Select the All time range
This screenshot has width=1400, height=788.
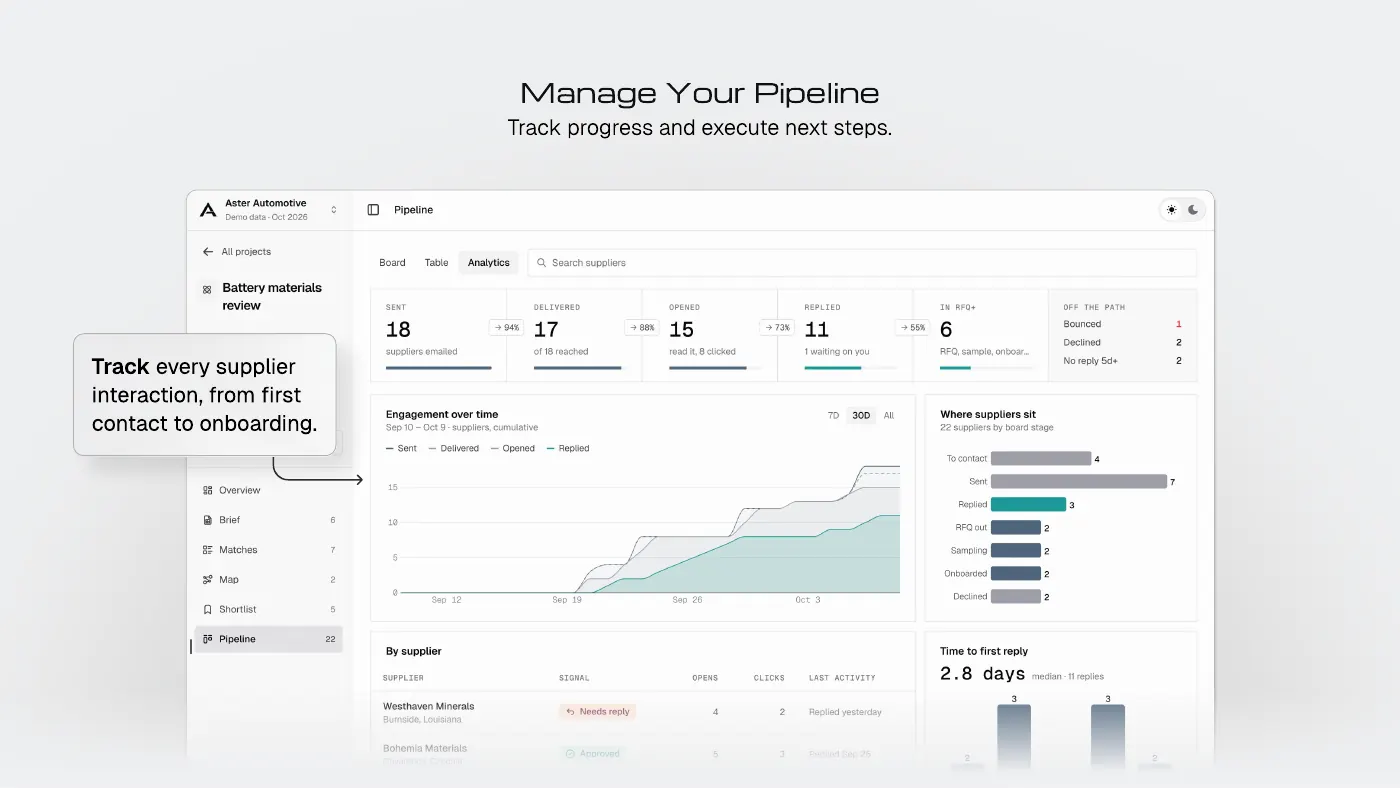889,416
